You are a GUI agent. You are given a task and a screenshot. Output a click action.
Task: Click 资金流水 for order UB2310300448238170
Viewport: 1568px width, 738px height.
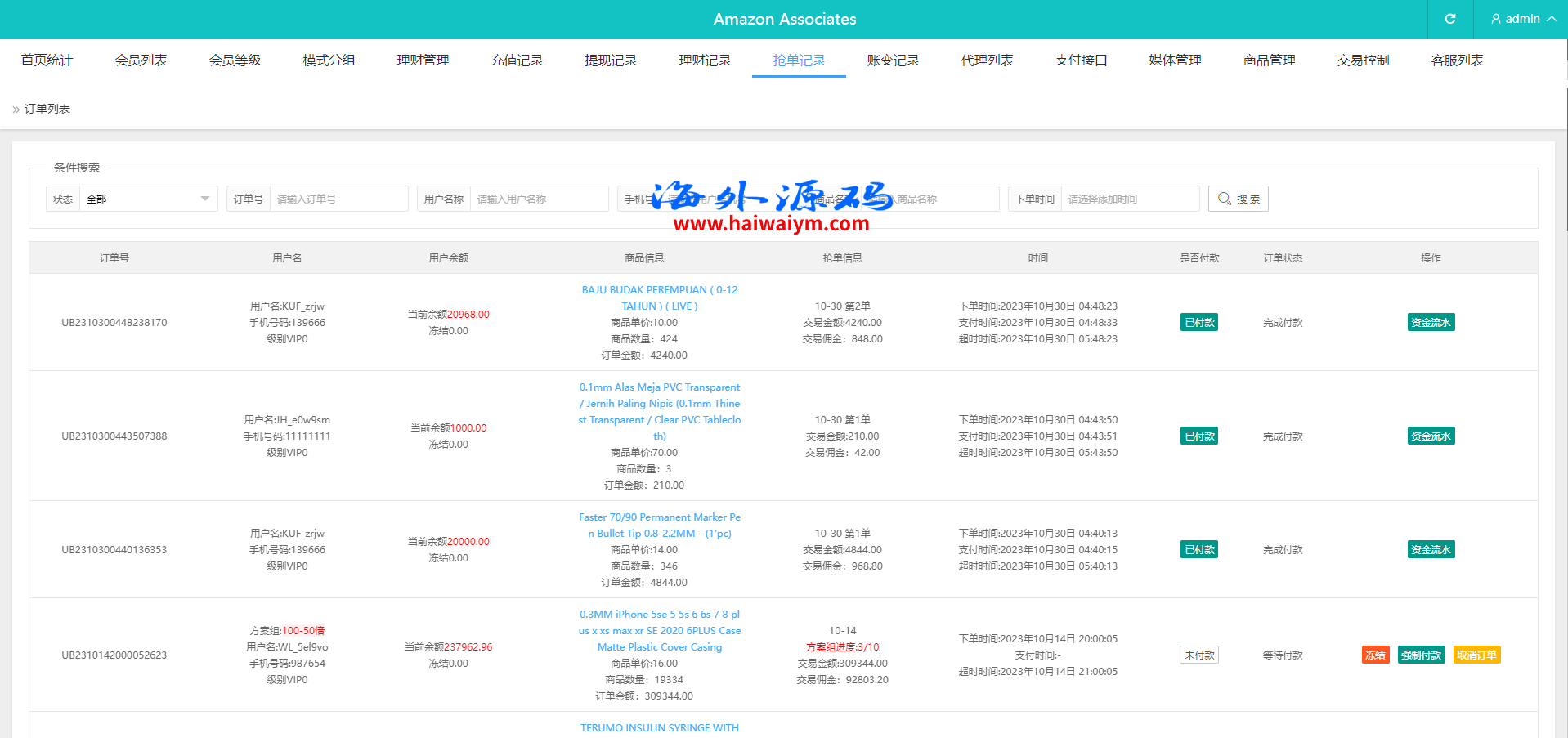pos(1431,322)
